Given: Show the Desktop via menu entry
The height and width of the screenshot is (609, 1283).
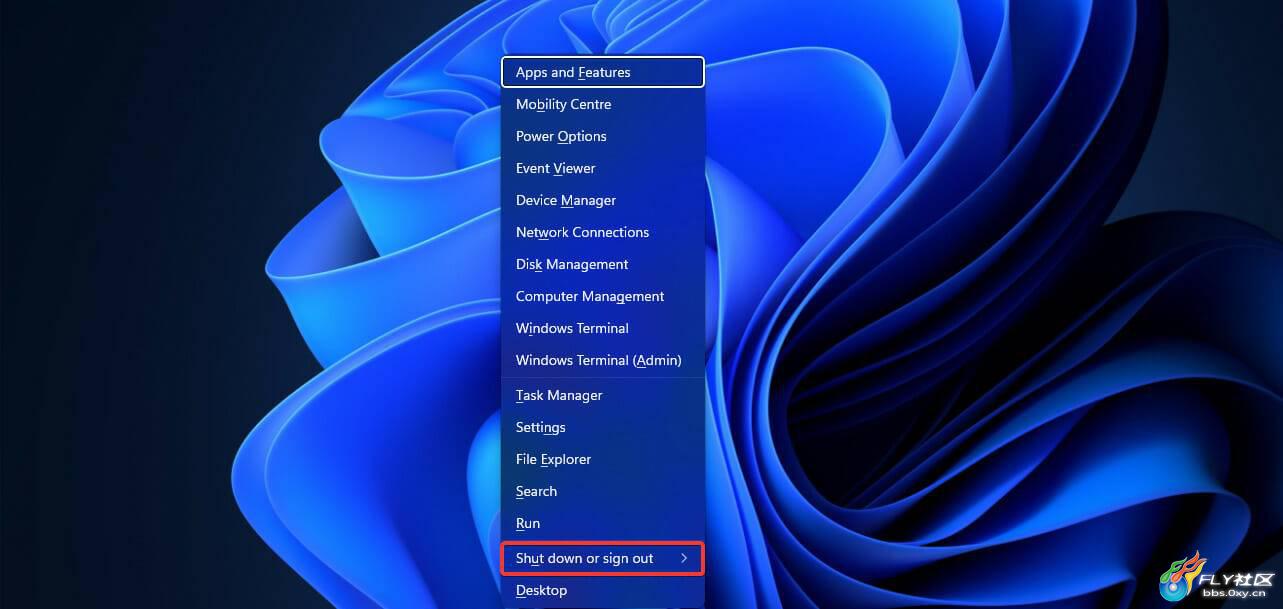Looking at the screenshot, I should pos(603,590).
